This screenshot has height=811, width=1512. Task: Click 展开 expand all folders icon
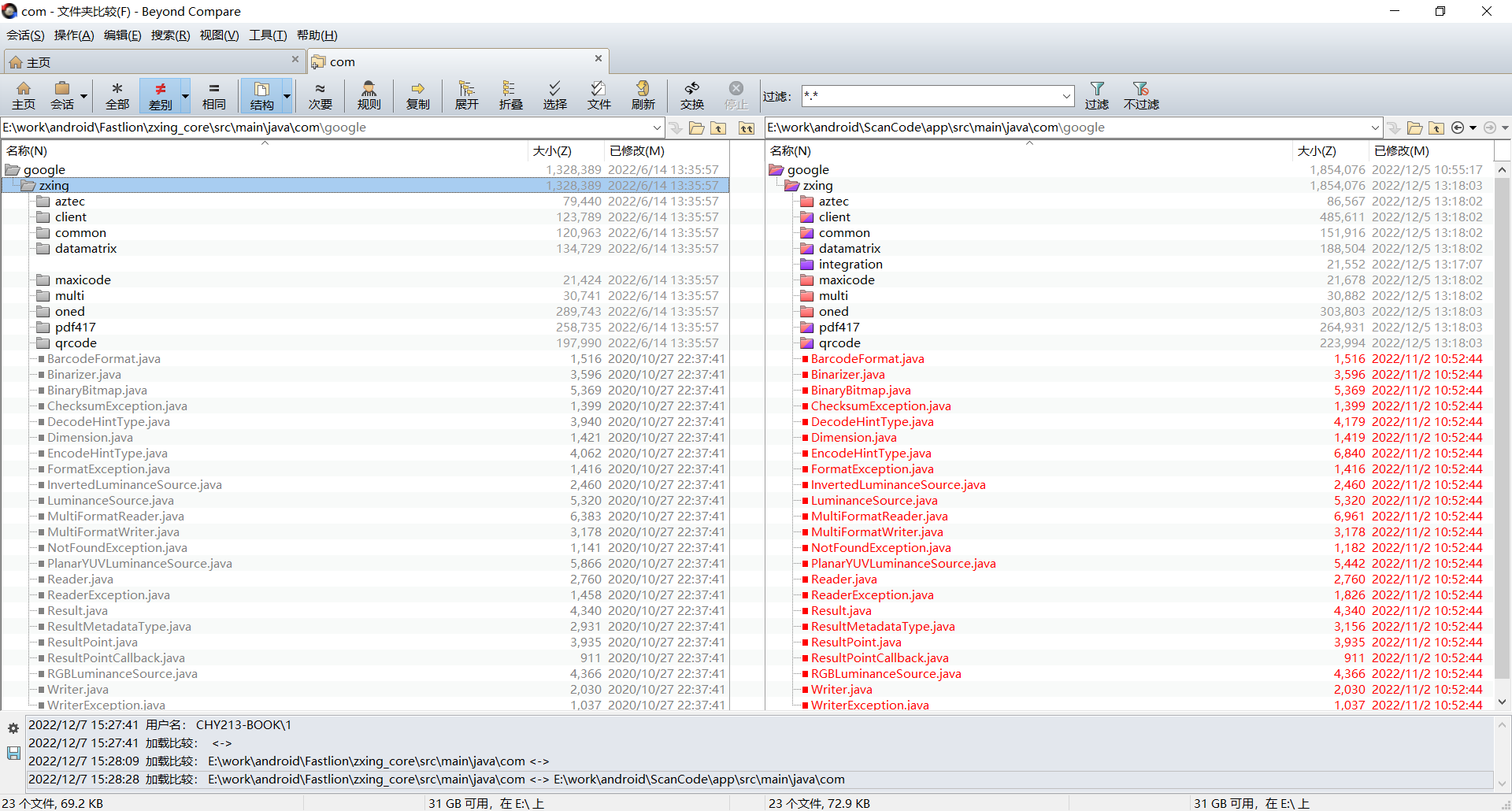tap(467, 95)
